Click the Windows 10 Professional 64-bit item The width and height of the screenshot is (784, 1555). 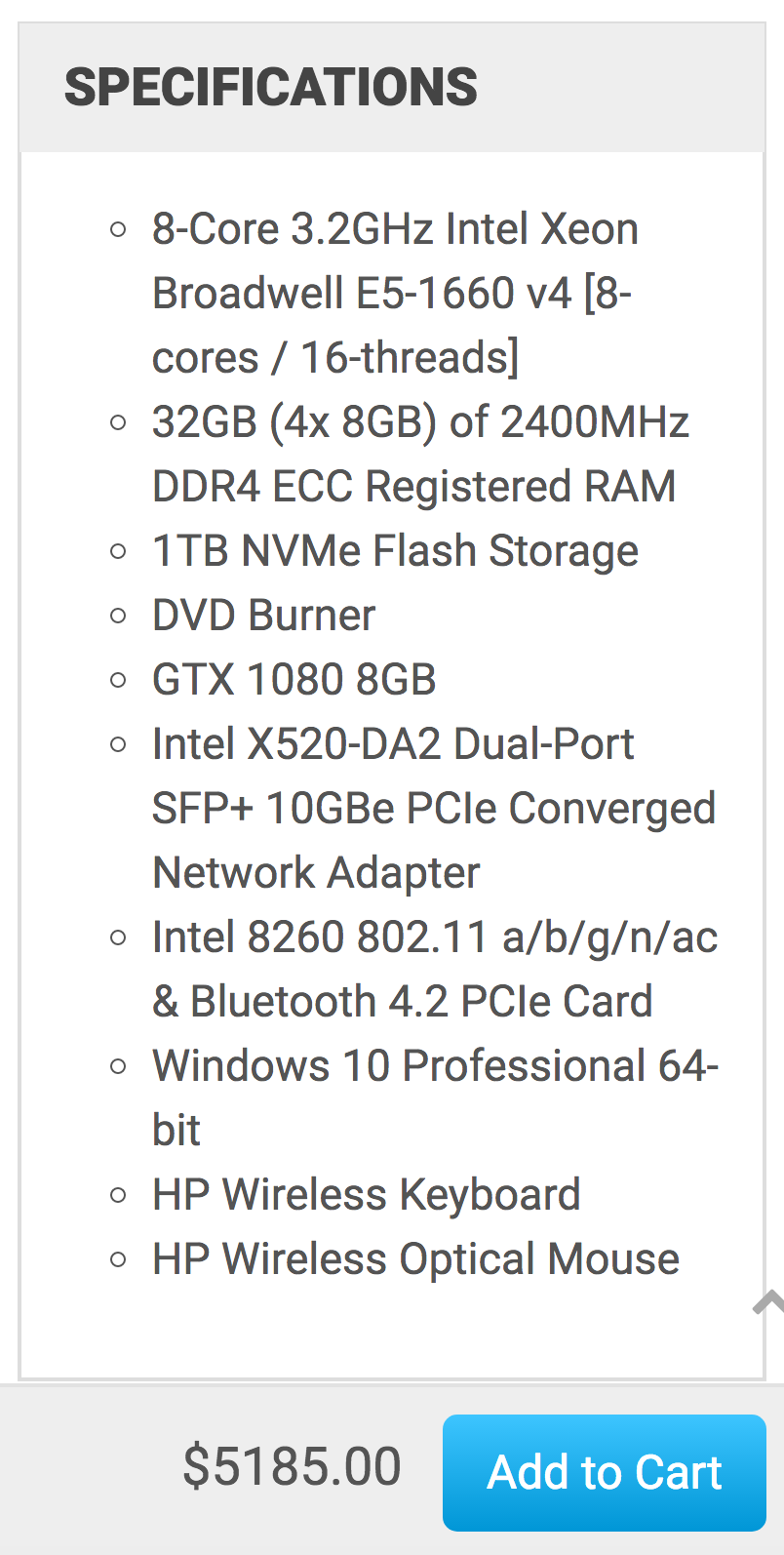(x=435, y=1098)
